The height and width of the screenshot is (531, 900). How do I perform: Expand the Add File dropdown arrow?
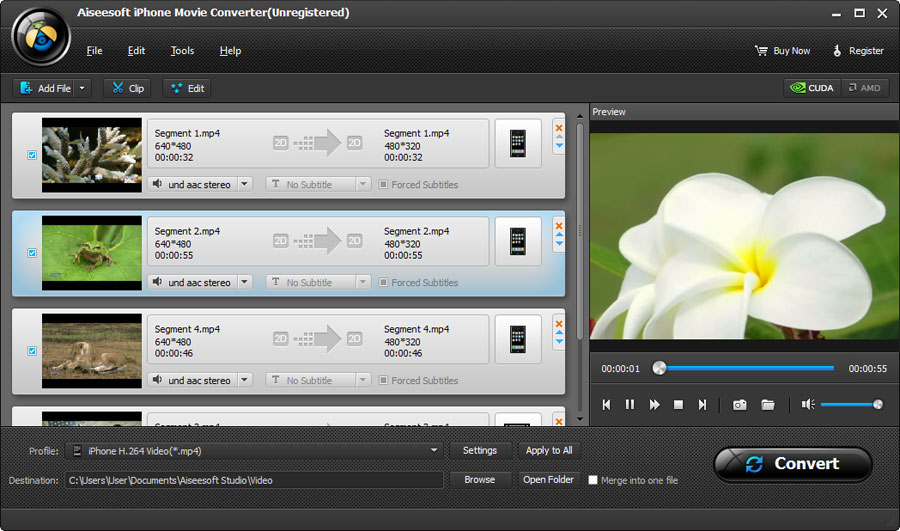82,88
